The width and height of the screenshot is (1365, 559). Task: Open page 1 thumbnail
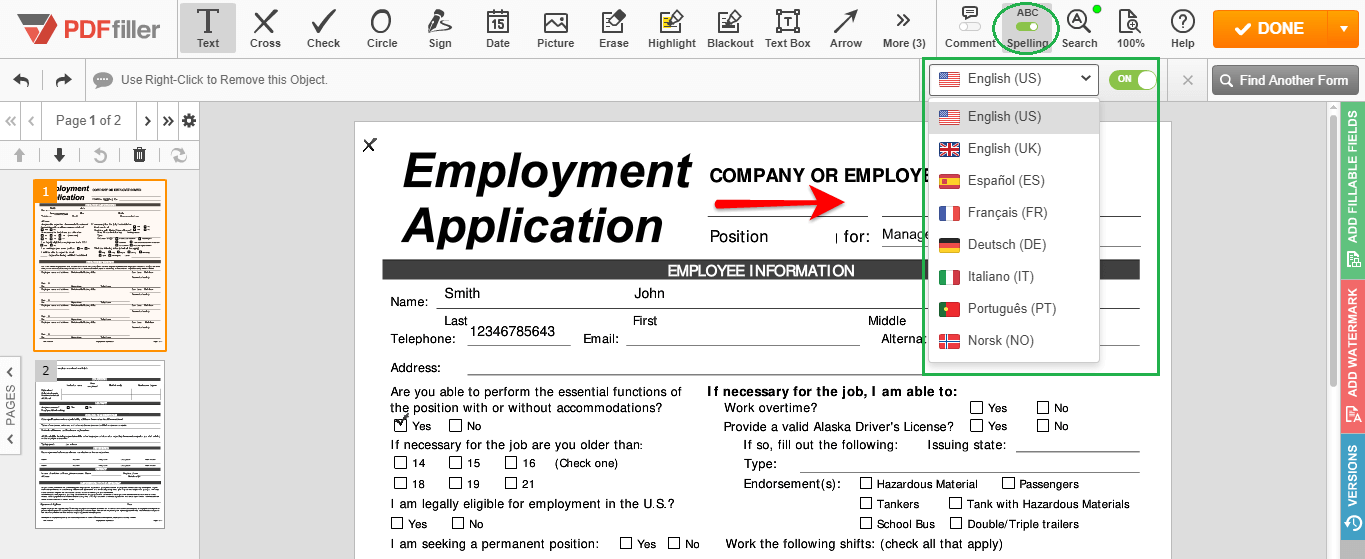point(100,265)
